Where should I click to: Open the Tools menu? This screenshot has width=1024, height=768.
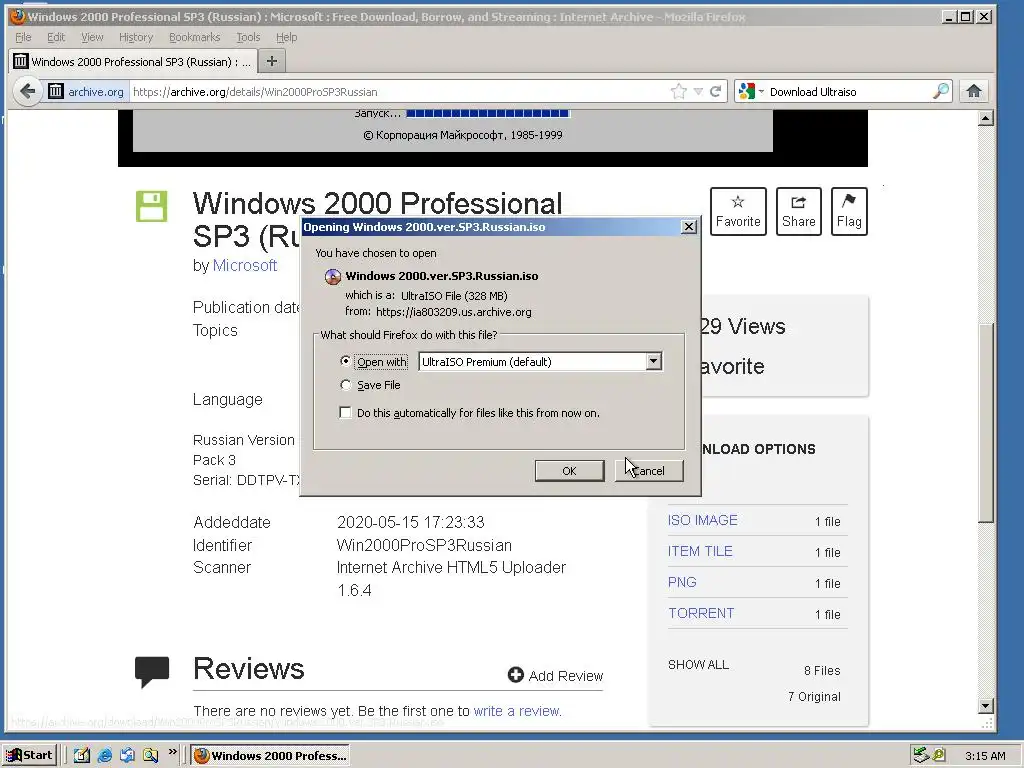[x=248, y=37]
